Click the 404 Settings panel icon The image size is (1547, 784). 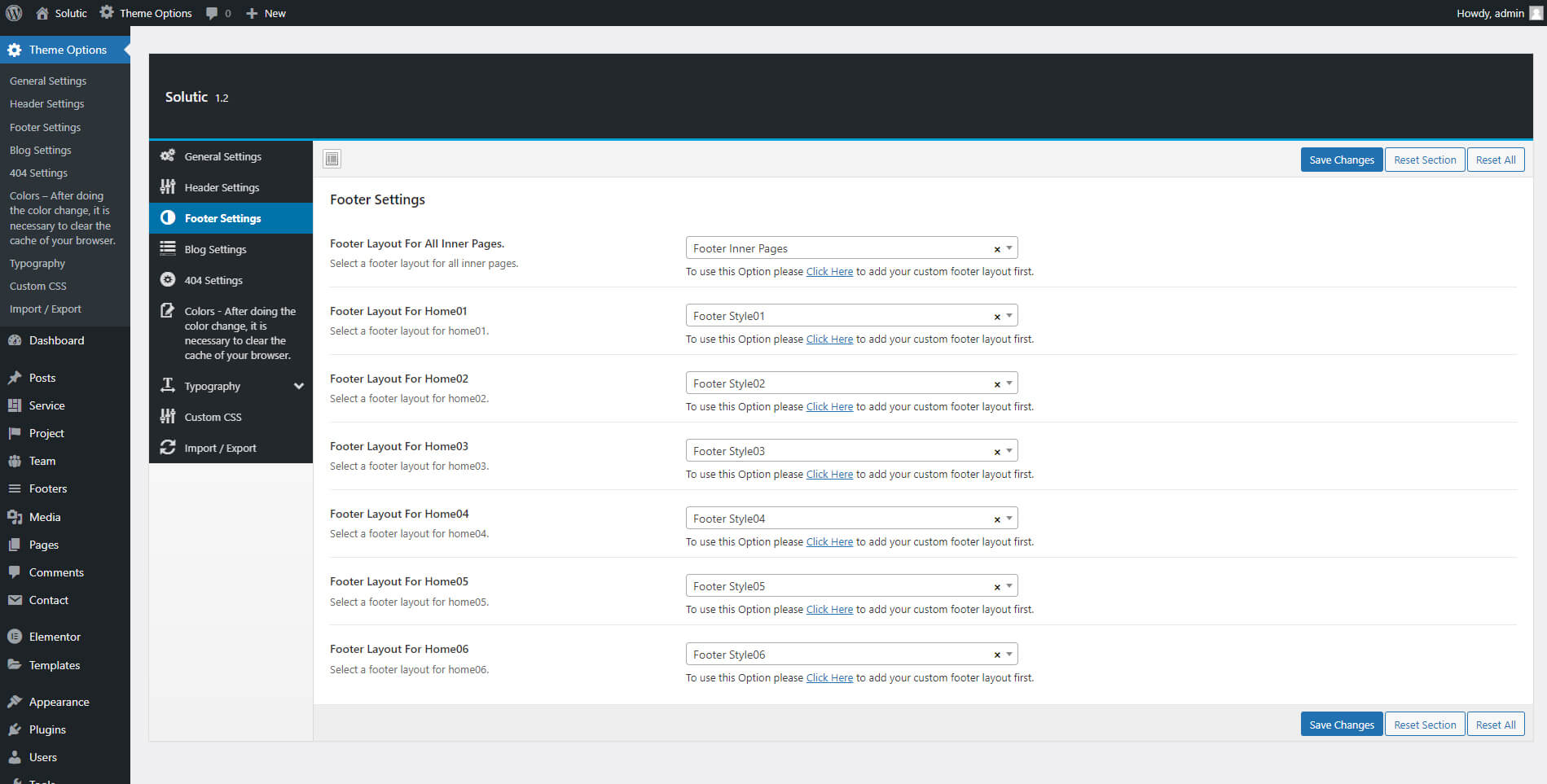point(168,280)
